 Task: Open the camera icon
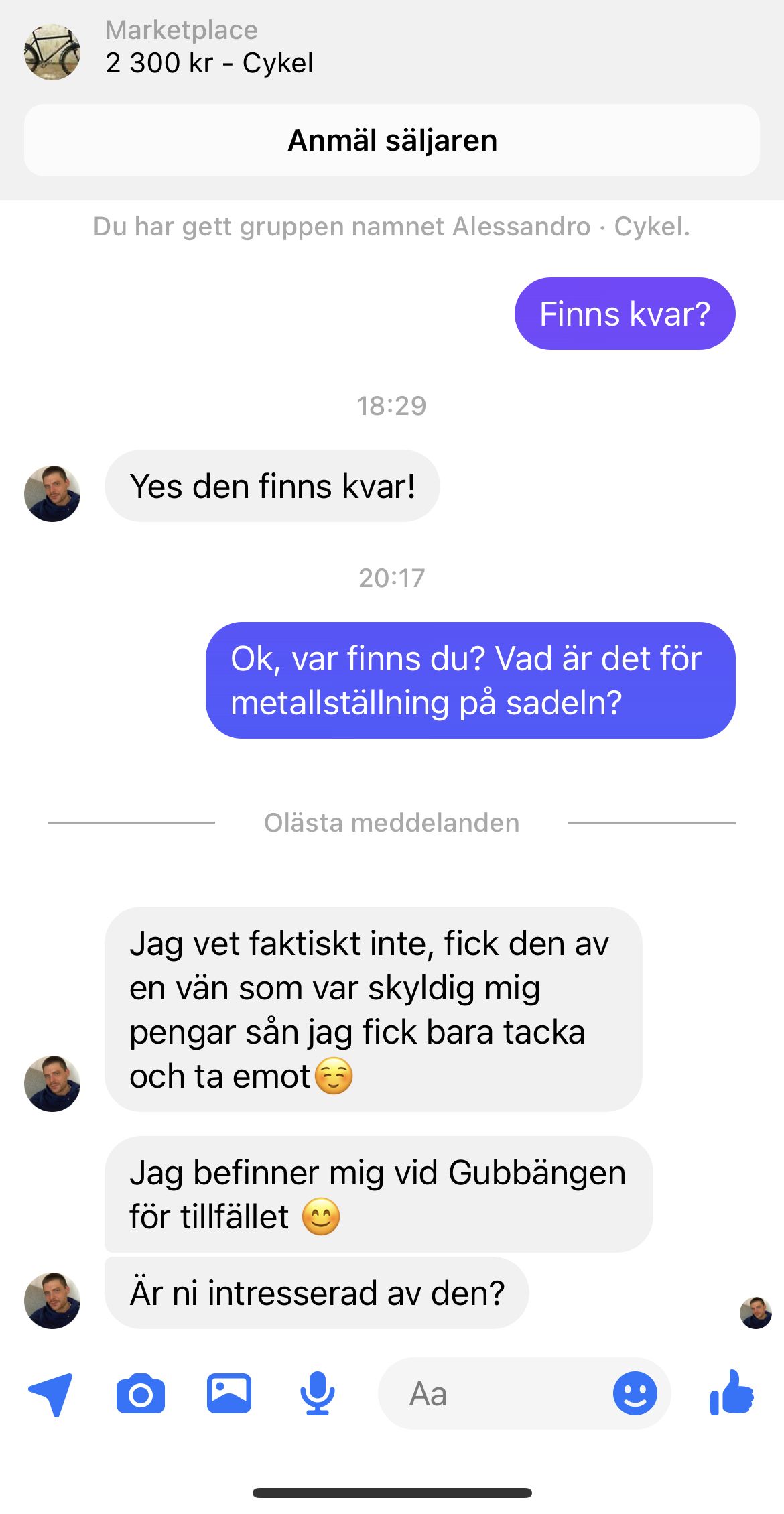coord(141,1394)
